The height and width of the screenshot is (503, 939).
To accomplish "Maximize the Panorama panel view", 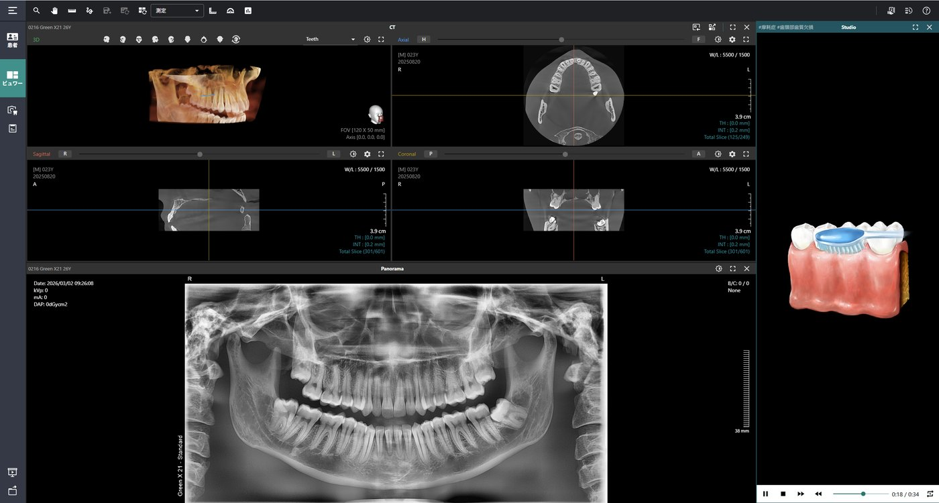I will click(x=732, y=269).
